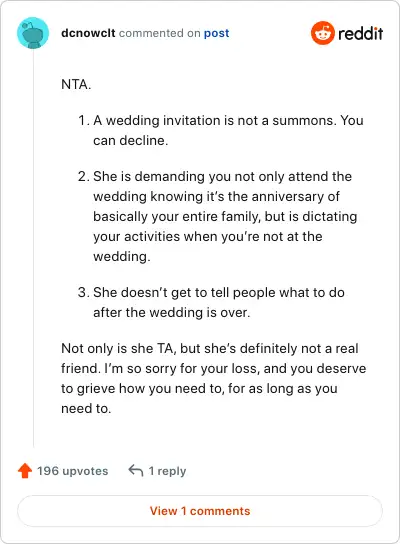
Task: Click the "NTA." verdict text
Action: pyautogui.click(x=76, y=84)
